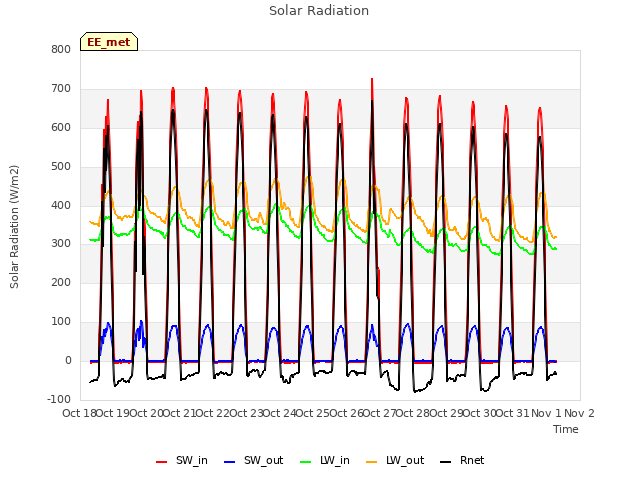Click the blue SW_out legend swatch
This screenshot has height=480, width=640.
230,462
